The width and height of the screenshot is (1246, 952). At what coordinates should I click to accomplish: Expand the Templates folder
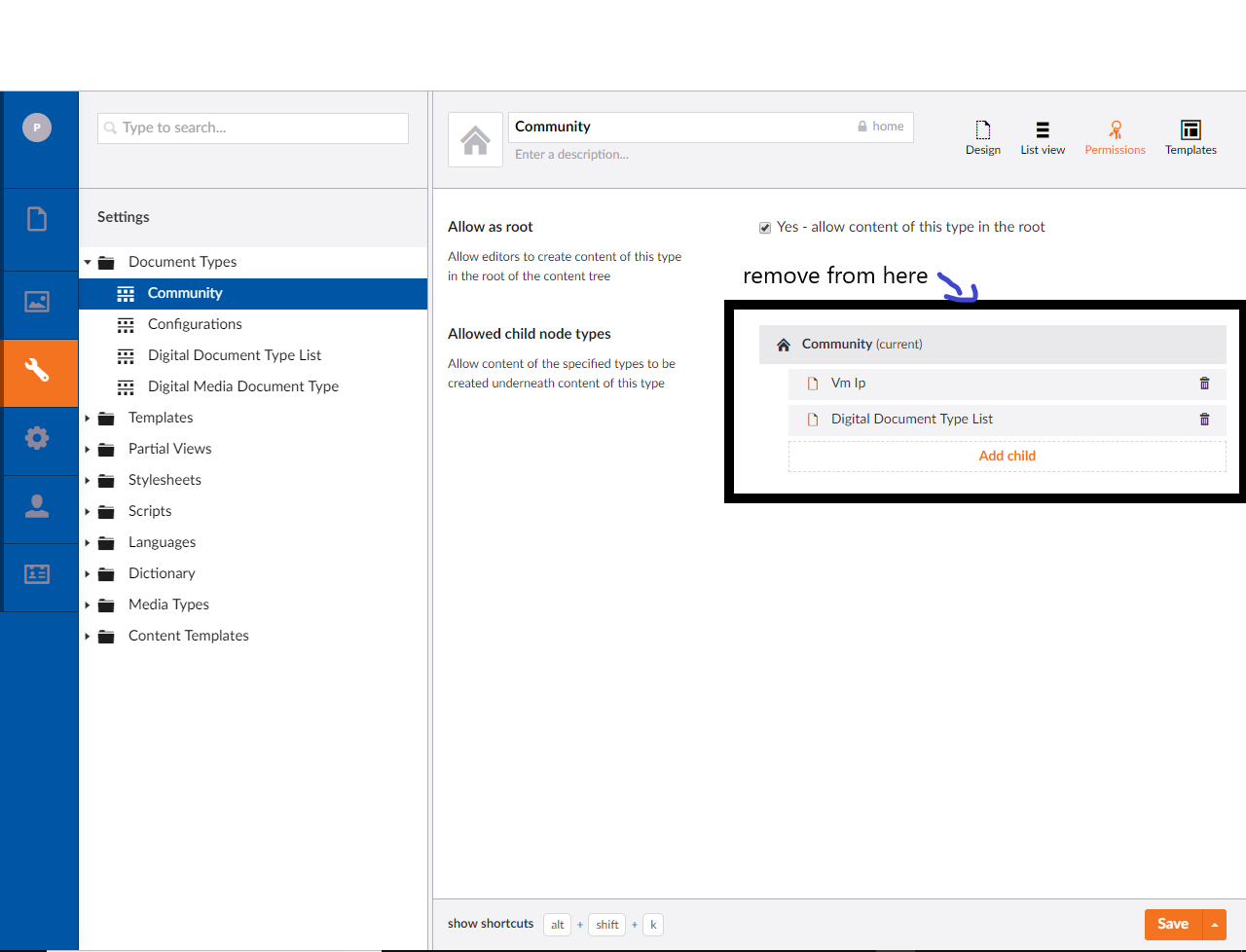tap(88, 418)
